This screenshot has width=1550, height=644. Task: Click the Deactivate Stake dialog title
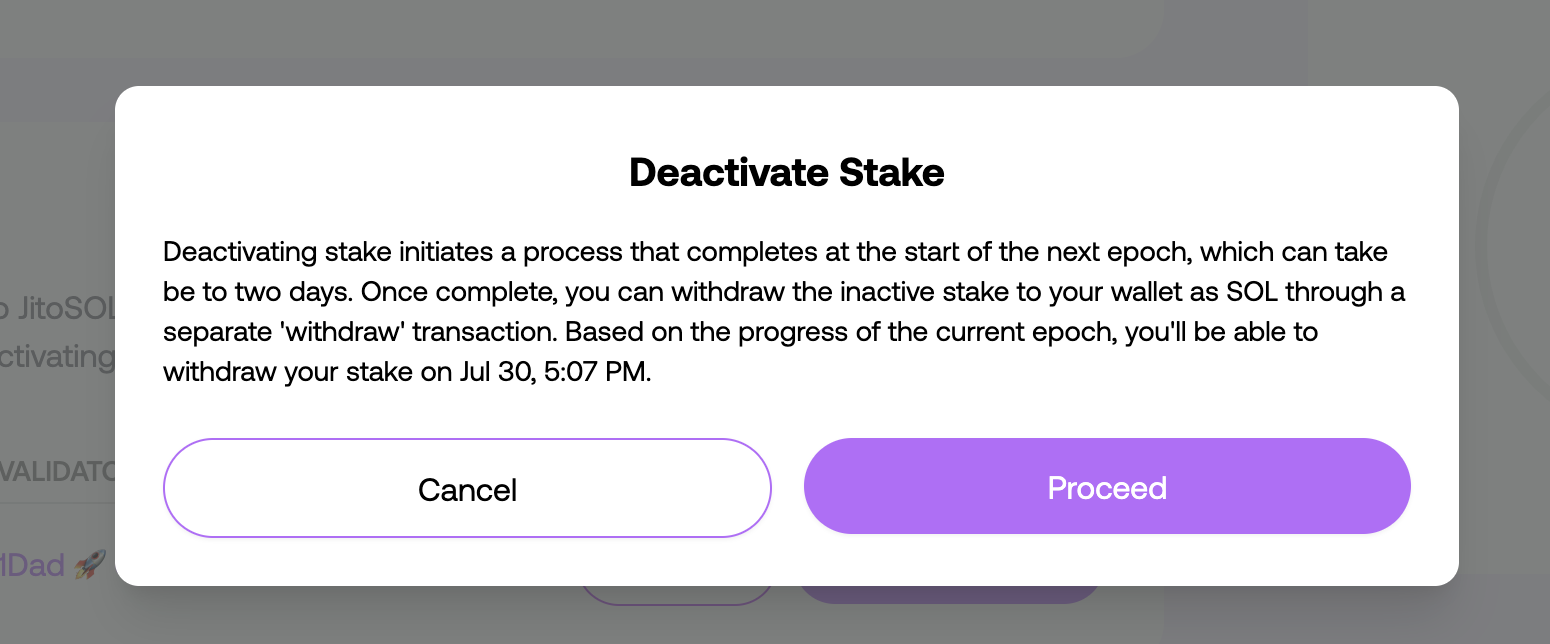tap(787, 173)
